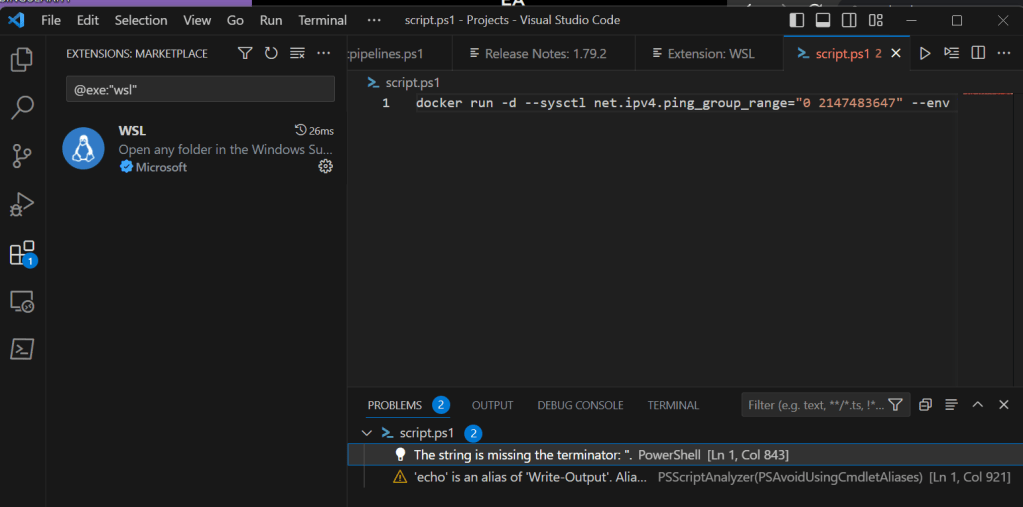Open the Explorer view in activity bar

22,59
